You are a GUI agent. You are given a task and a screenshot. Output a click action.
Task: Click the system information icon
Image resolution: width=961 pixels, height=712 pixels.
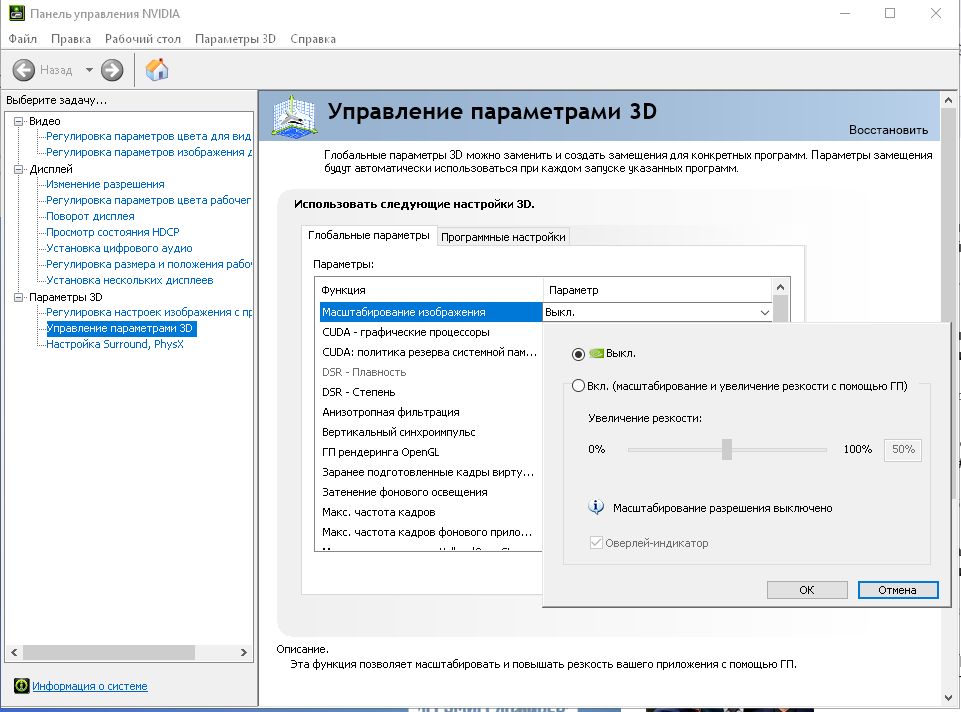click(x=21, y=686)
